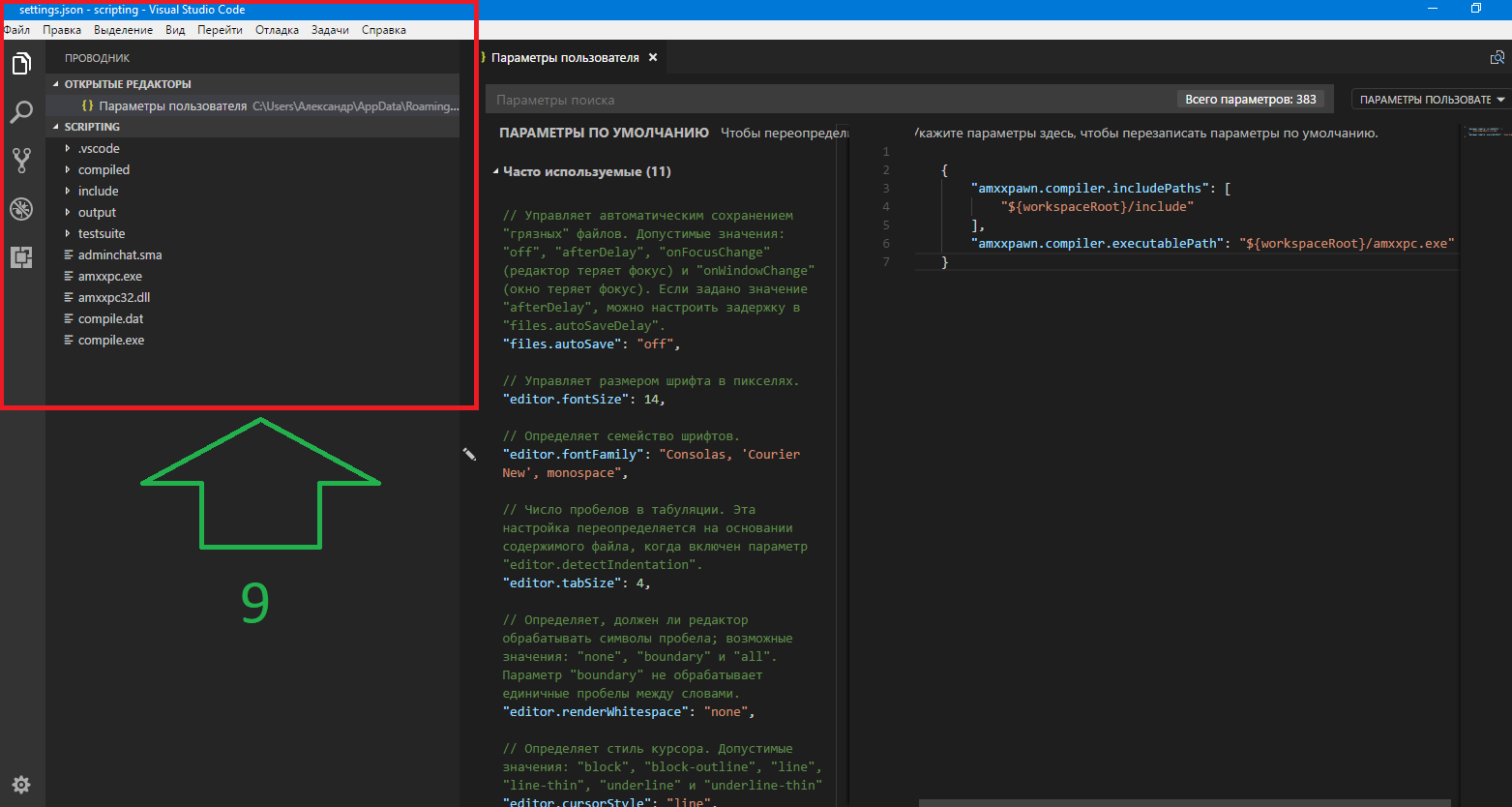Screen dimensions: 1512x807
Task: Click the Manage gear icon at bottom left
Action: coord(21,784)
